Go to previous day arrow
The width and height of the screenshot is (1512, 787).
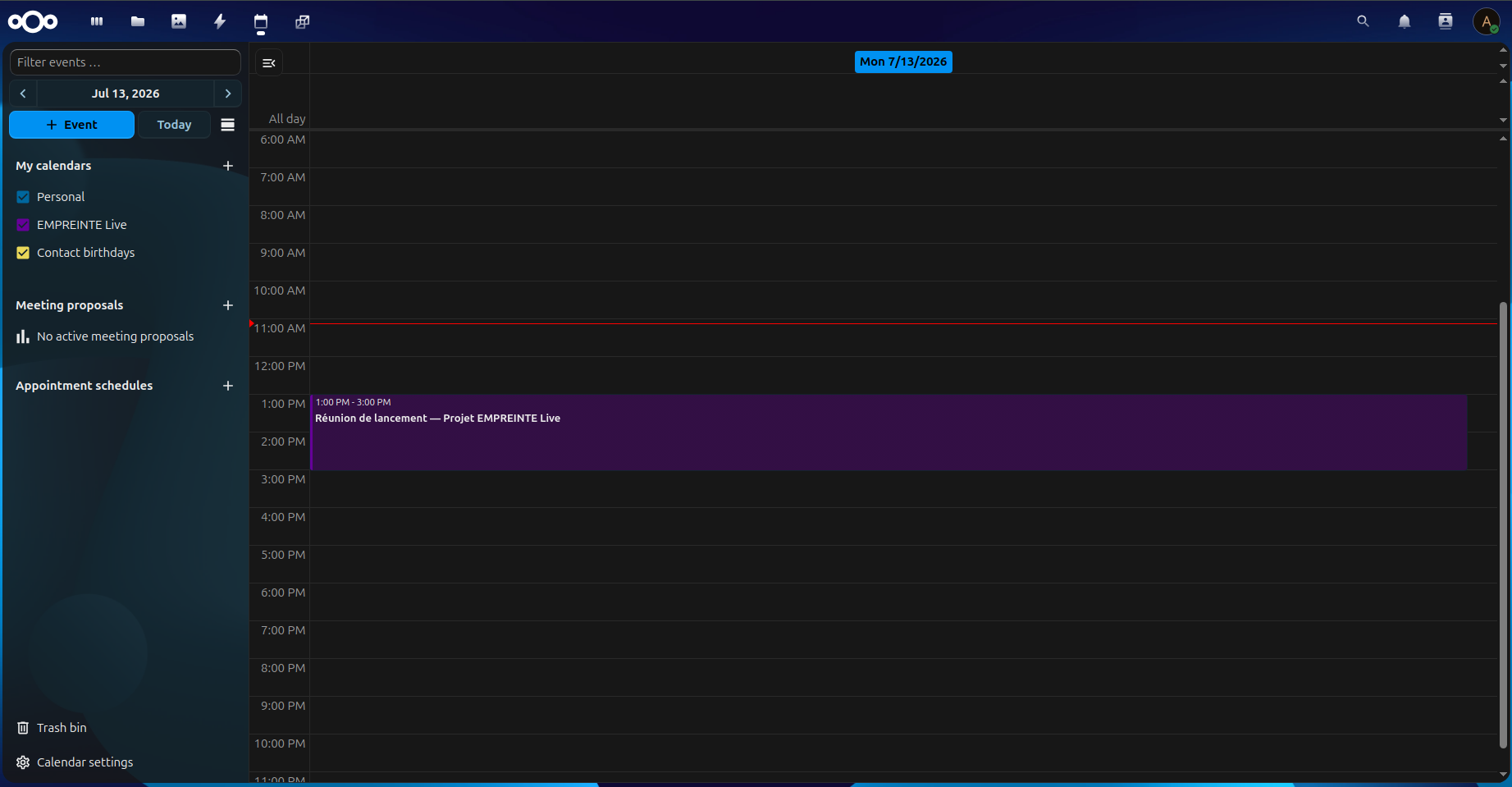(x=23, y=94)
